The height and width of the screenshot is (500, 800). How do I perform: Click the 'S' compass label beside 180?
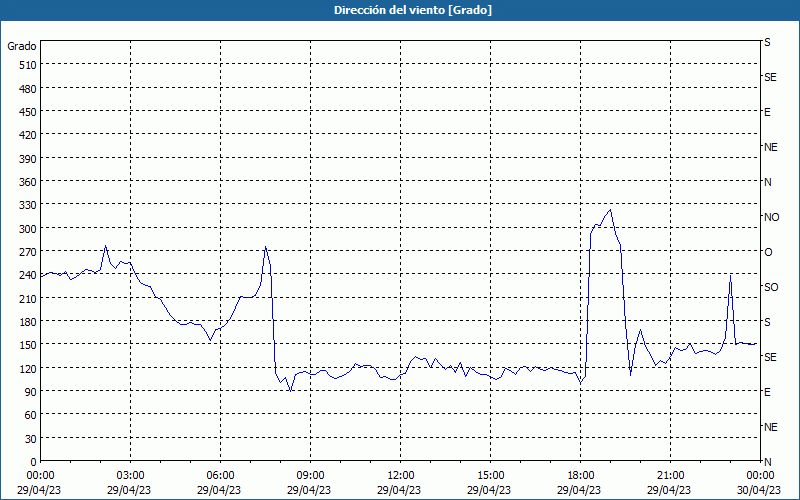(767, 322)
